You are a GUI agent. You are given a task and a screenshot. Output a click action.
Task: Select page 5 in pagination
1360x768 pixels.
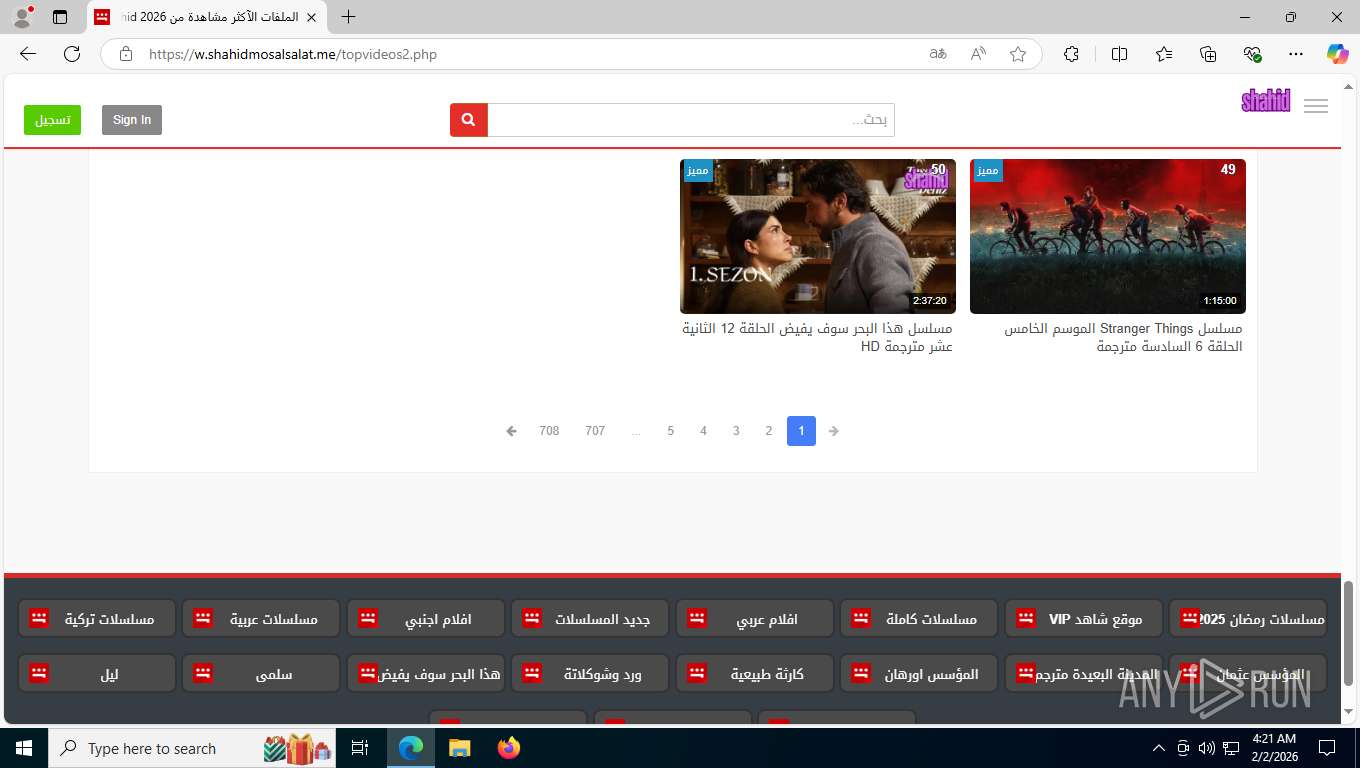point(671,431)
